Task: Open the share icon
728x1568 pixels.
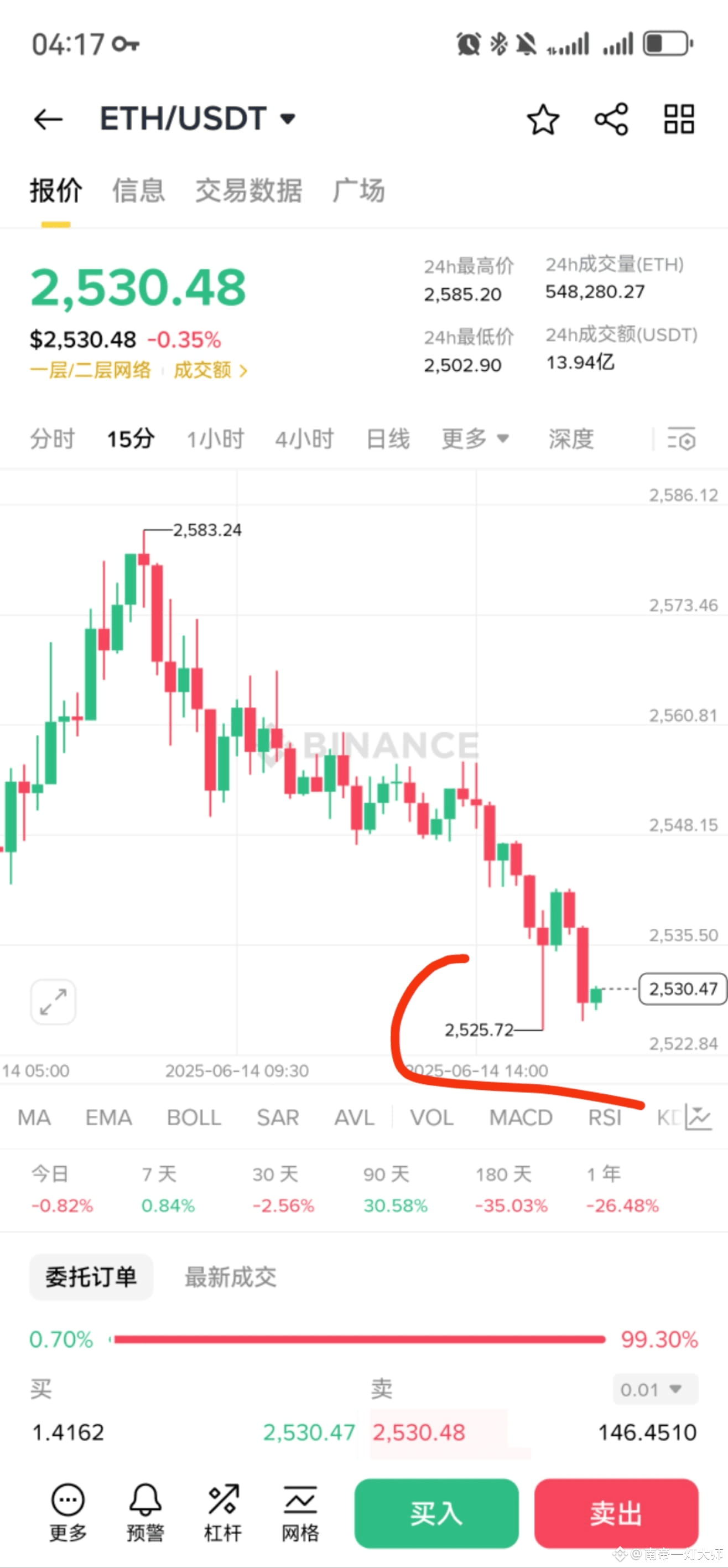Action: [611, 120]
